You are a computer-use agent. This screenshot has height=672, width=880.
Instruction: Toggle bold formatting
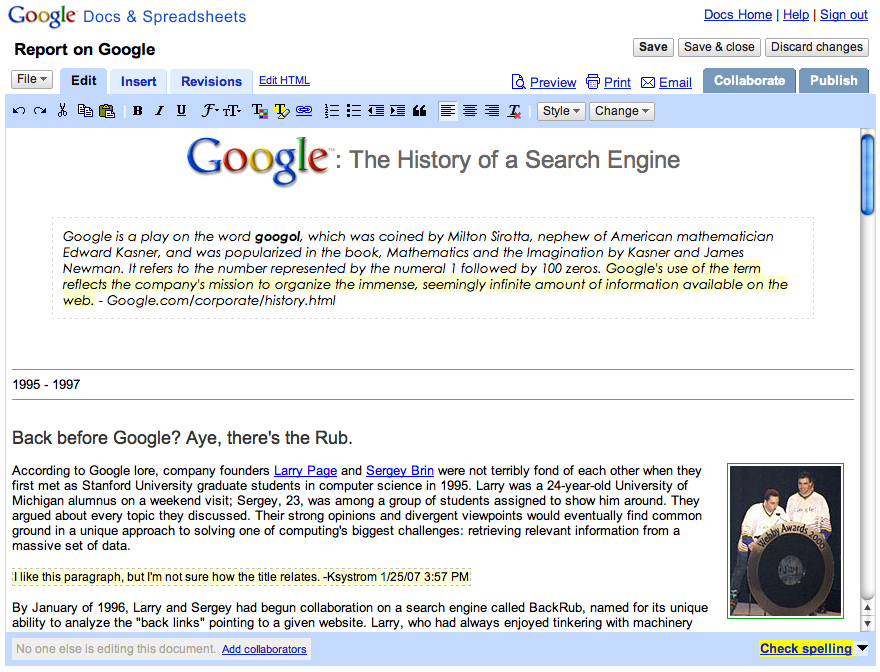tap(138, 111)
